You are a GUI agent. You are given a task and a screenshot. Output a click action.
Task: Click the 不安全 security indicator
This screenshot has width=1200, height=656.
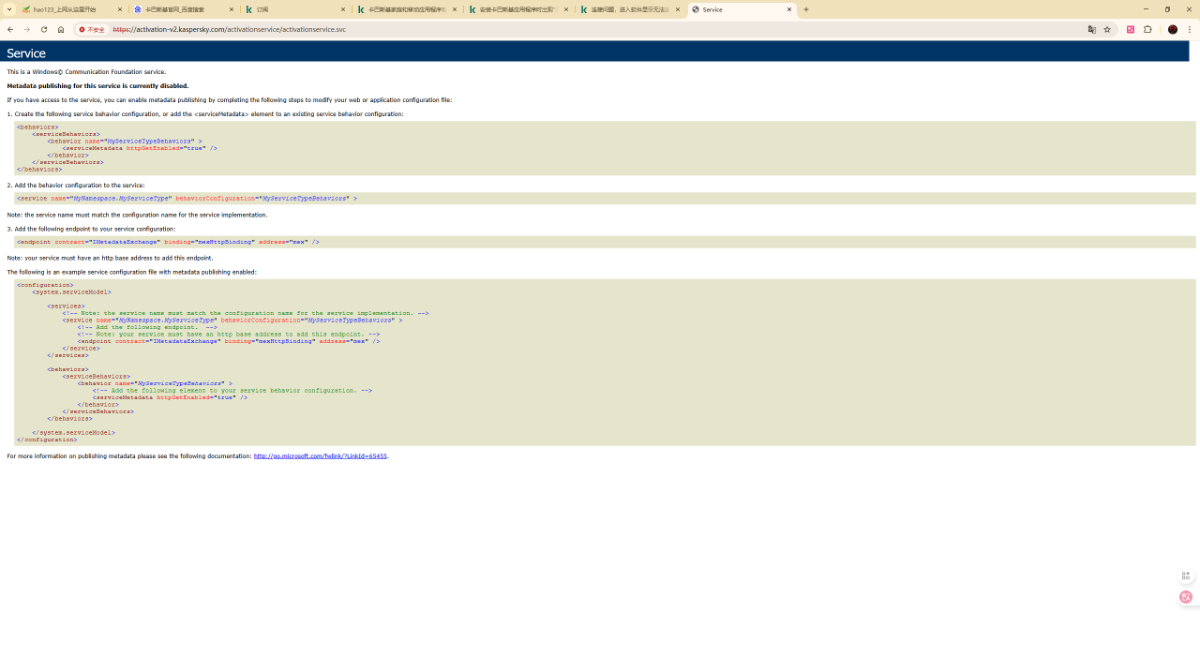coord(92,30)
